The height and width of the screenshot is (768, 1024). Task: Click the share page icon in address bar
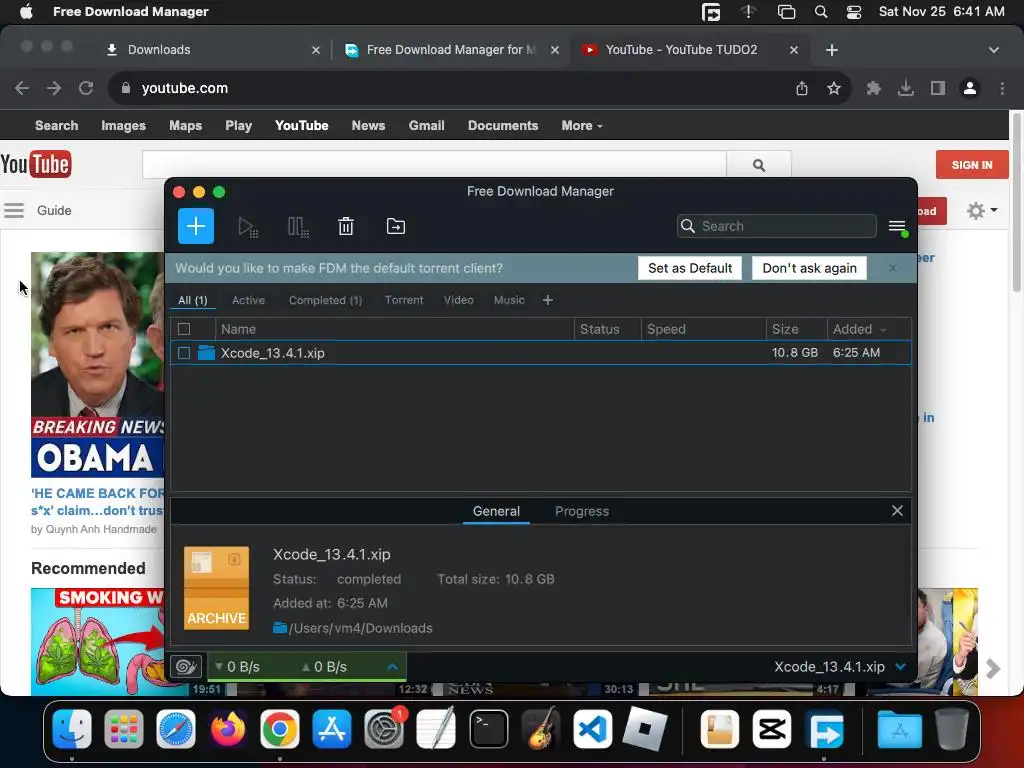(x=802, y=88)
